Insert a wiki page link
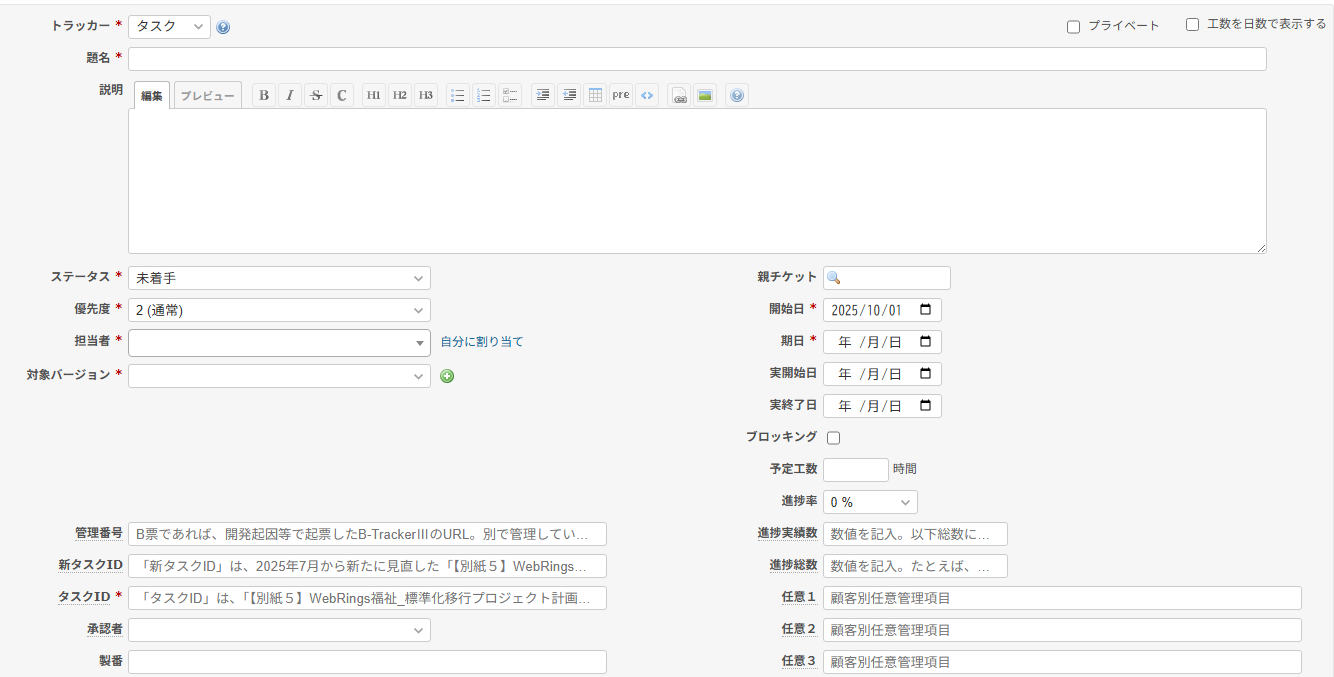This screenshot has width=1334, height=677. coord(679,95)
